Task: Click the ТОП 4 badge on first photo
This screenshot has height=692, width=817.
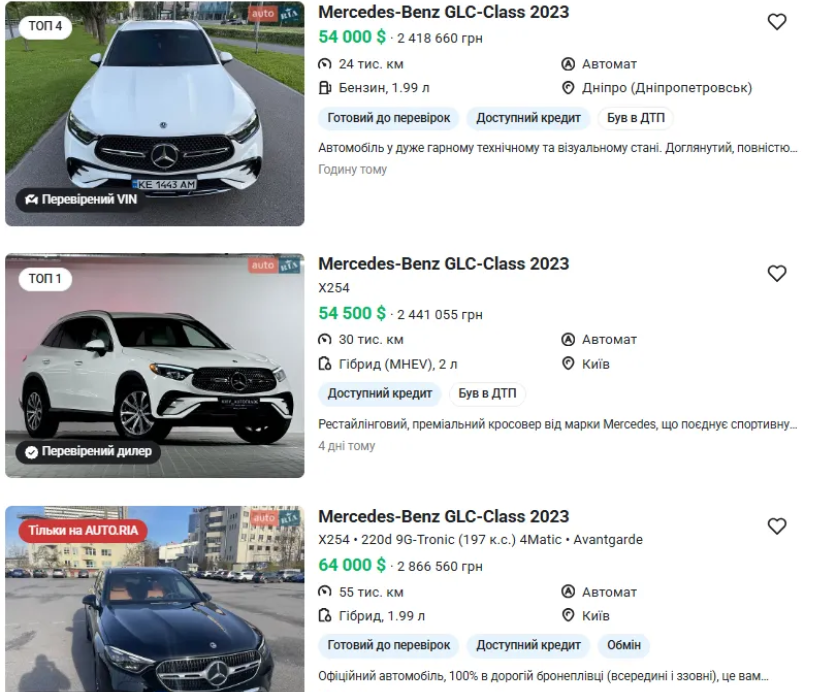Action: (x=45, y=26)
